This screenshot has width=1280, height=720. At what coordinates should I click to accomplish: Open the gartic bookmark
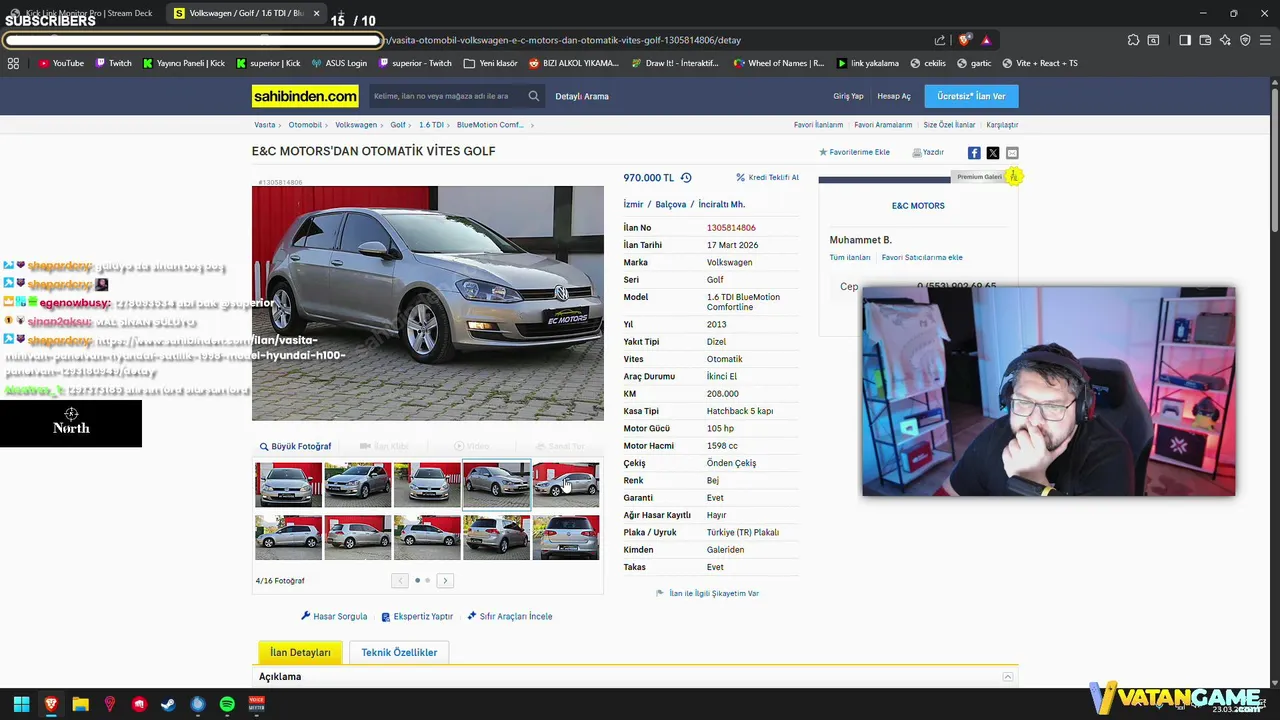pyautogui.click(x=974, y=63)
